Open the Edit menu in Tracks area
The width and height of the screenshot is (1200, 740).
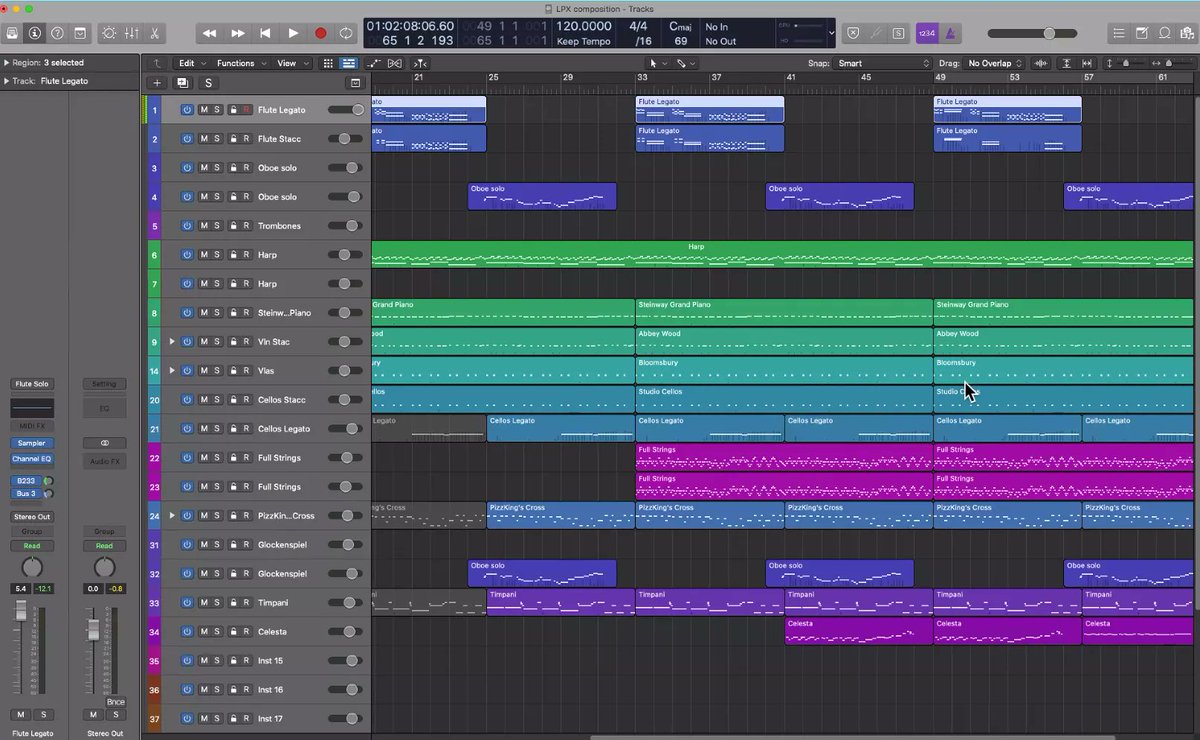click(191, 63)
